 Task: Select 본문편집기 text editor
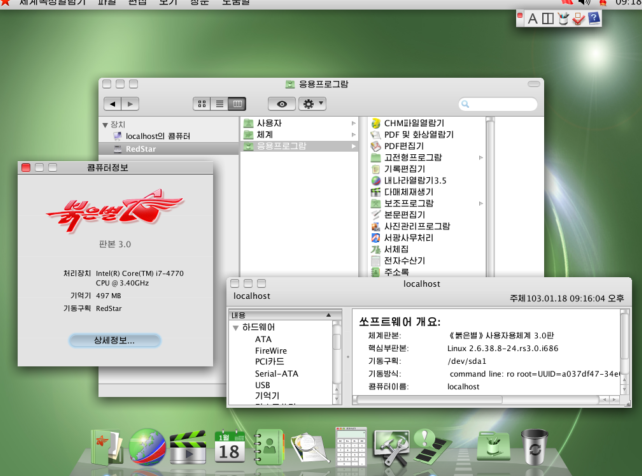(398, 215)
